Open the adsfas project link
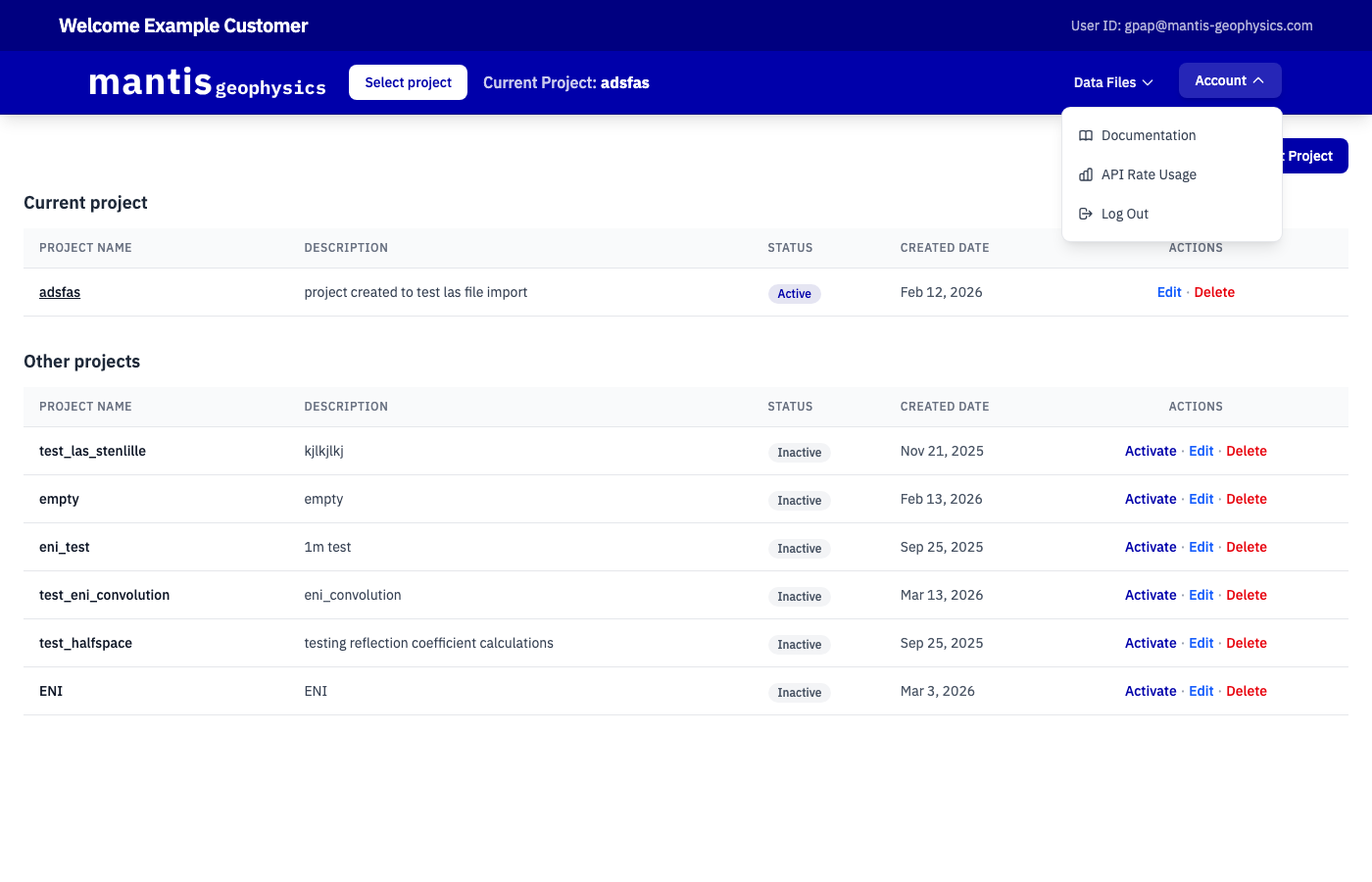The image size is (1372, 882). pyautogui.click(x=60, y=292)
